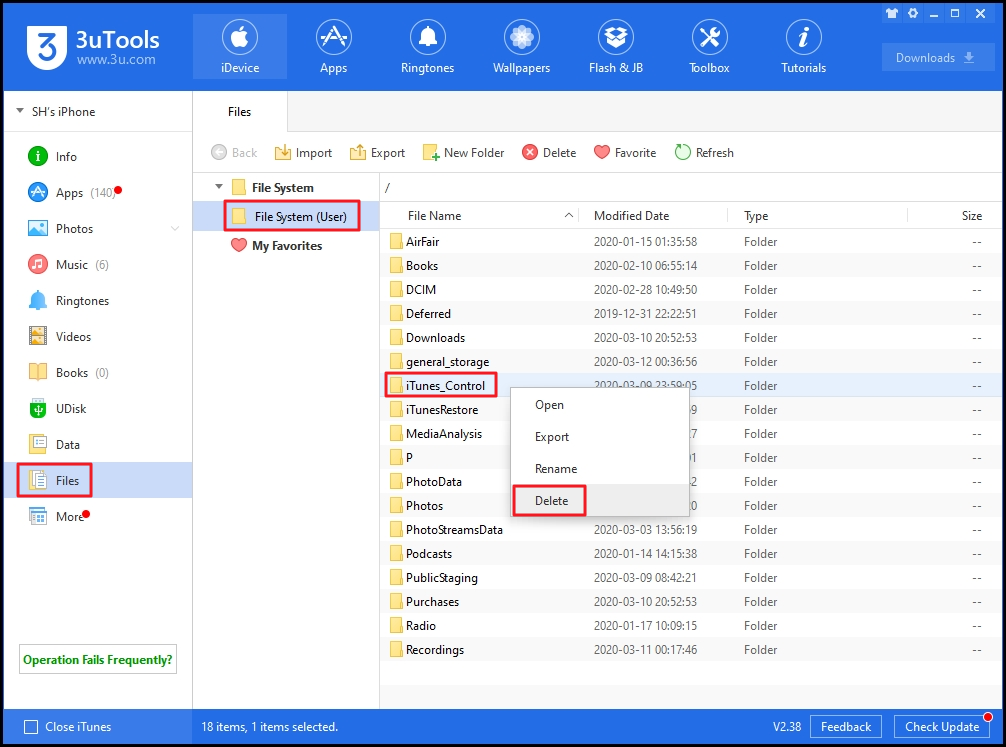Choose Delete in the context menu
Viewport: 1006px width, 747px height.
(600, 501)
